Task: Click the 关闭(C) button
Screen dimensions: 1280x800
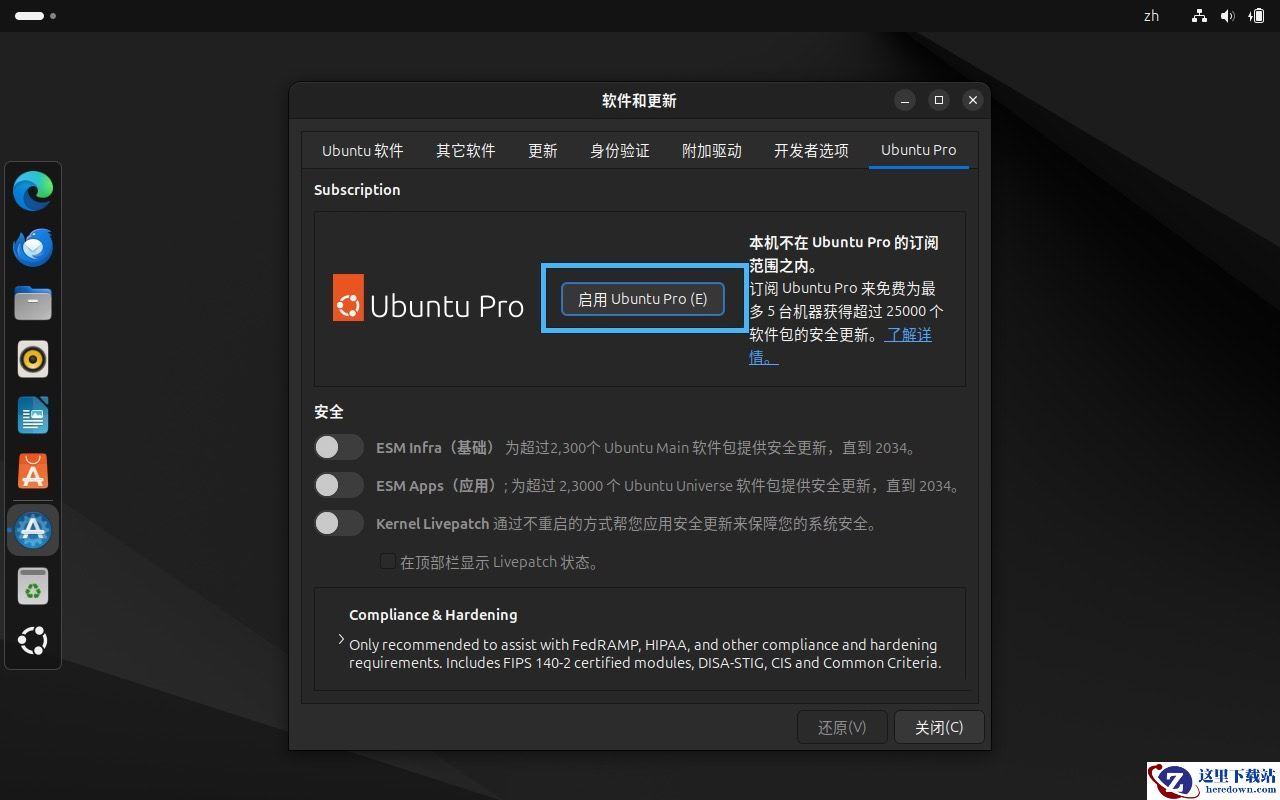Action: pyautogui.click(x=939, y=727)
